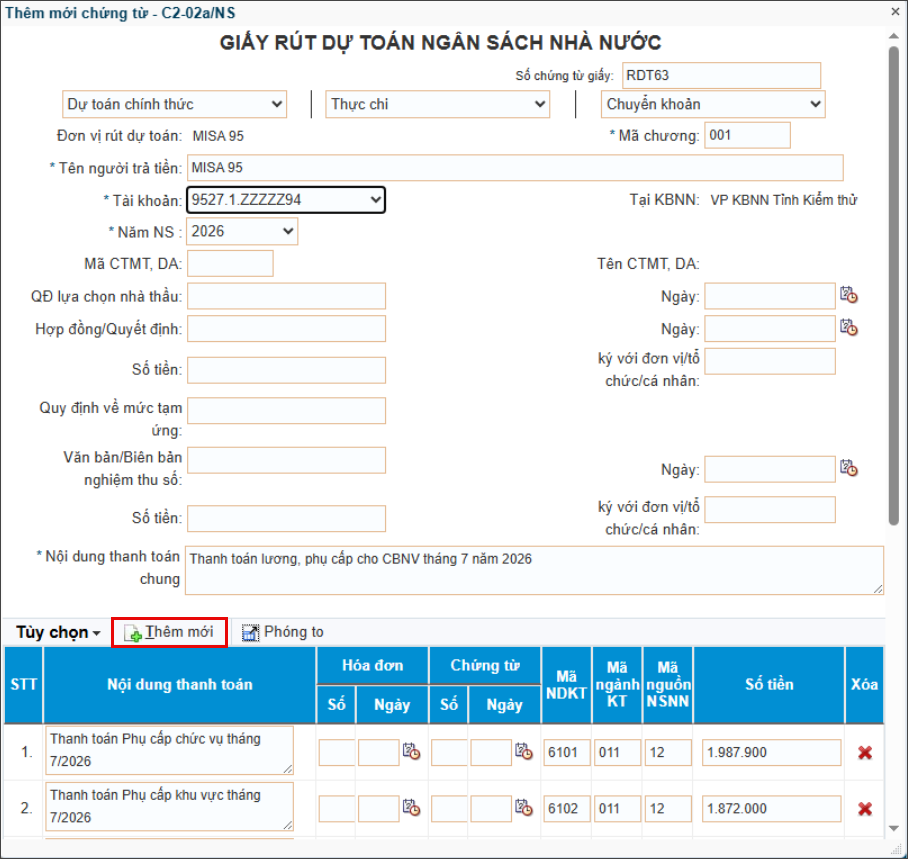Pick invoice date calendar in row 1

click(x=411, y=752)
